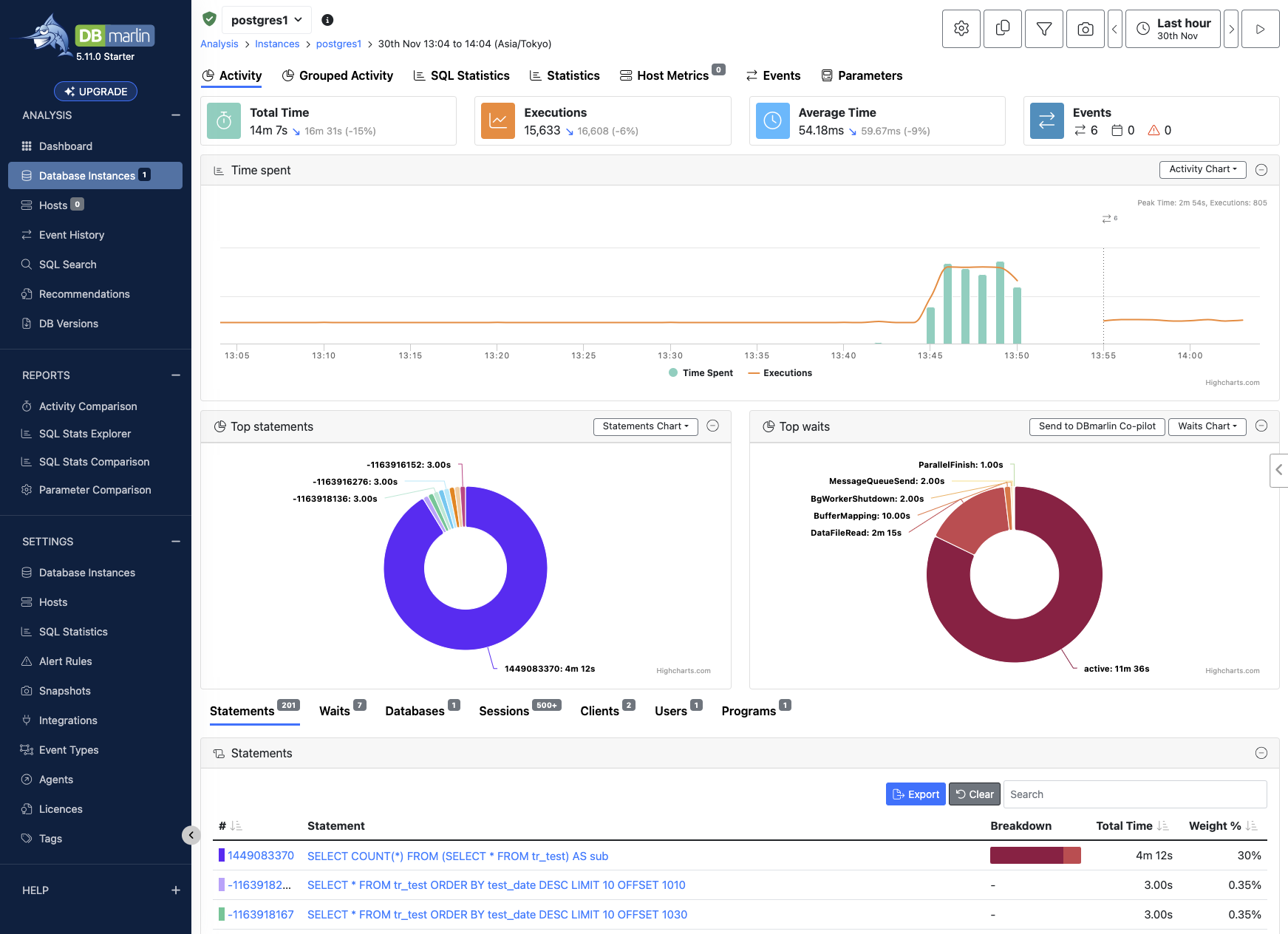Open the filter funnel icon

(1044, 29)
